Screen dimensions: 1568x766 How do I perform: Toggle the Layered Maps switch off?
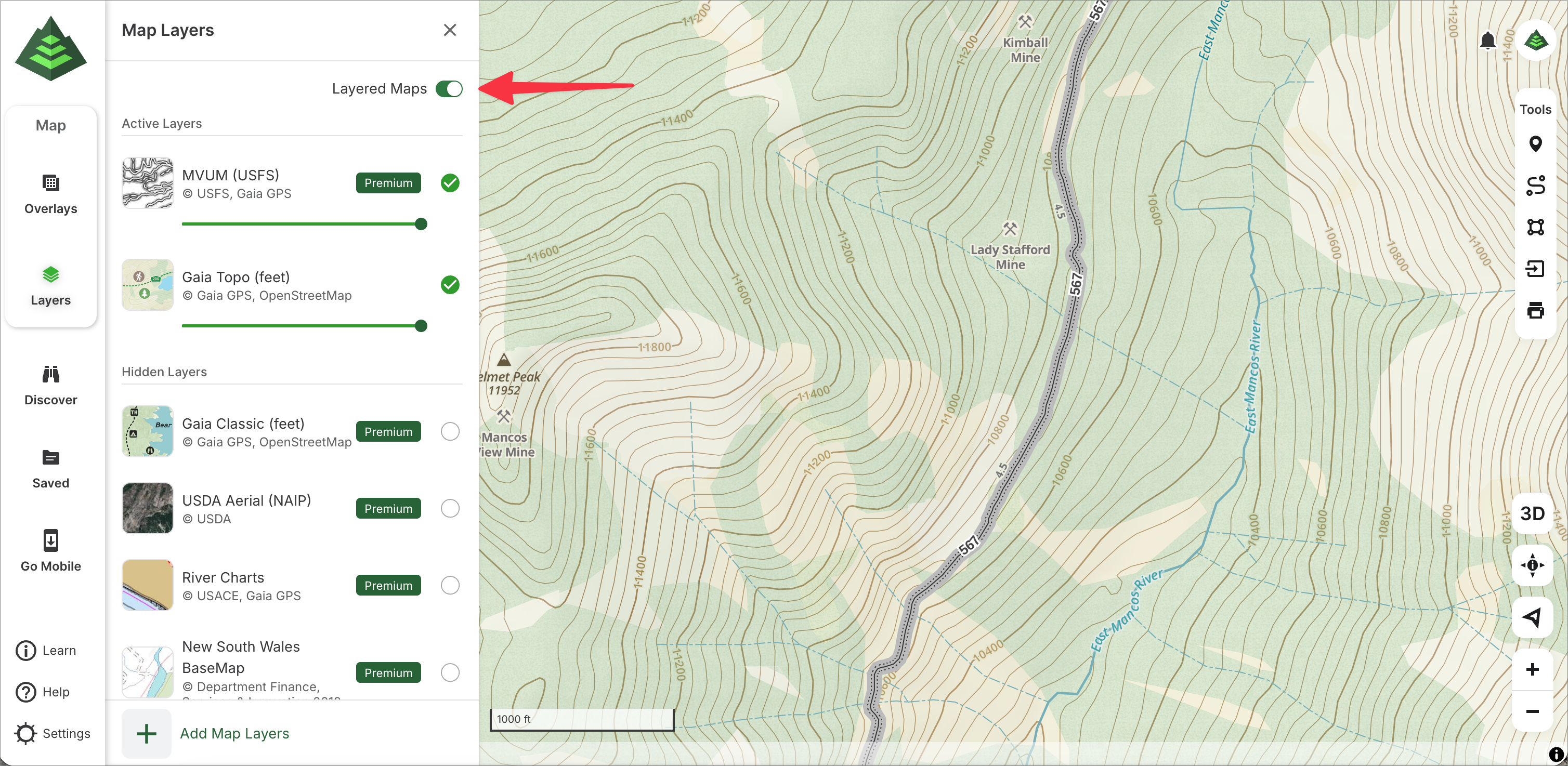coord(449,89)
